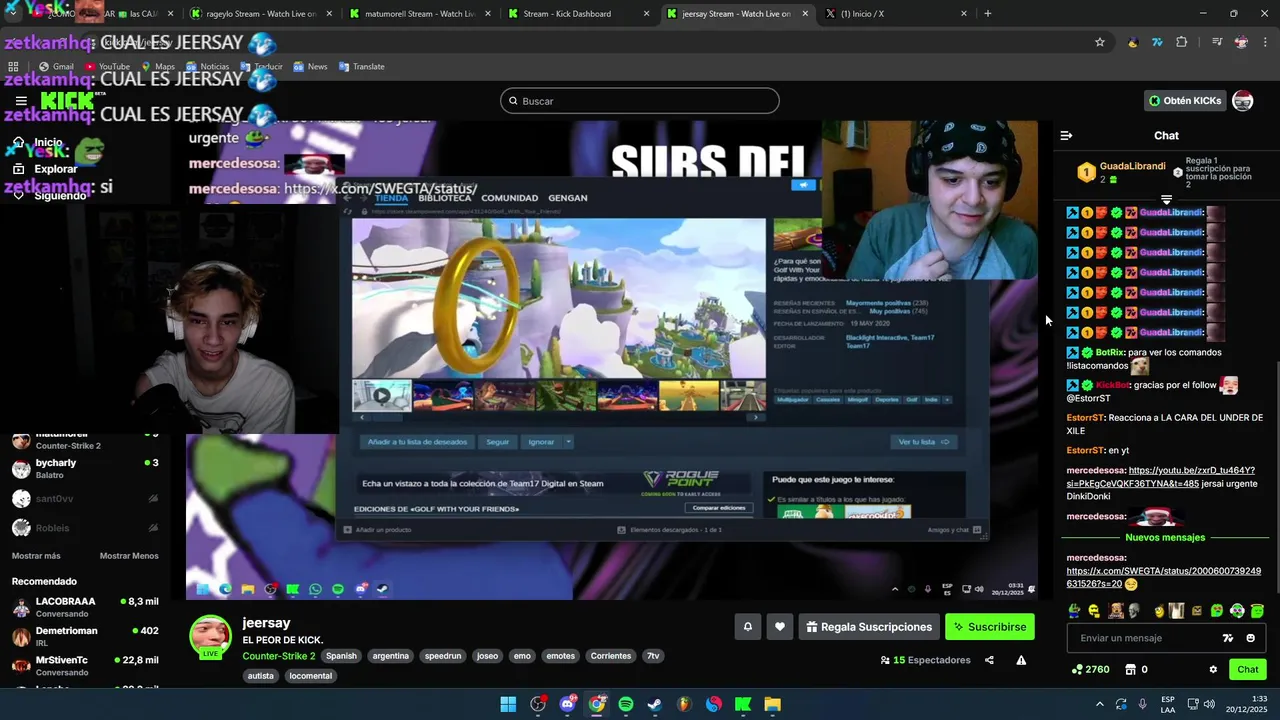Open the MrStivenTc recommended channel
Viewport: 1280px width, 720px height.
tap(85, 666)
